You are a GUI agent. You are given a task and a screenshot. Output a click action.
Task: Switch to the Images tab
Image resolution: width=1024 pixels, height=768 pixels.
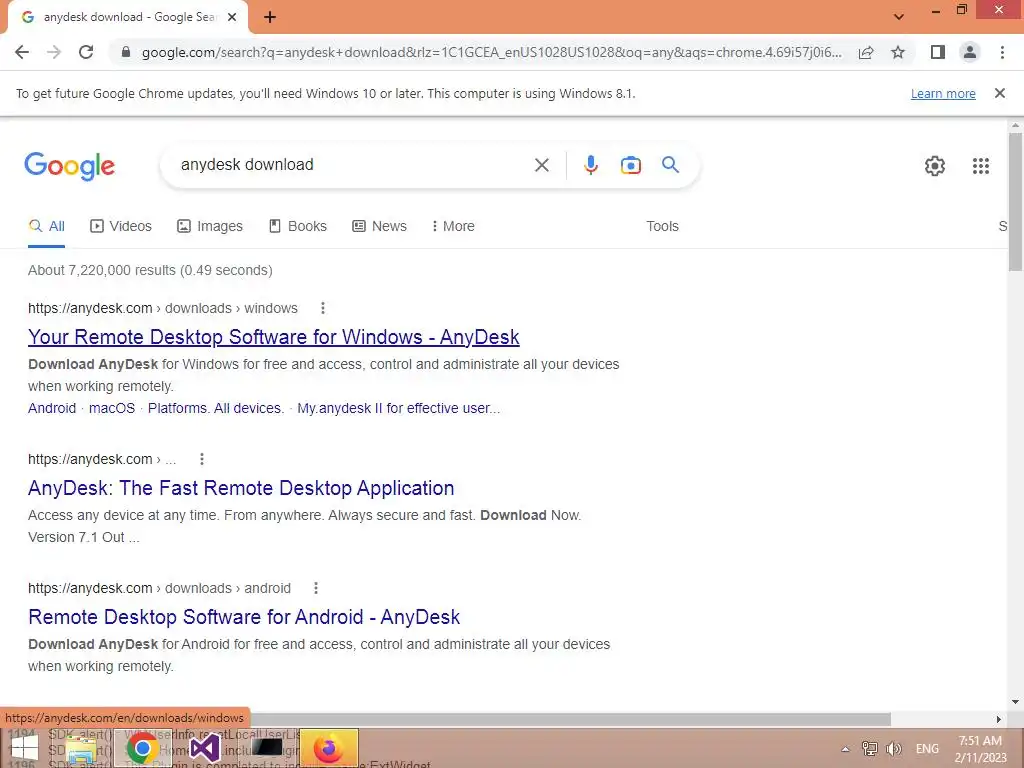click(x=210, y=227)
